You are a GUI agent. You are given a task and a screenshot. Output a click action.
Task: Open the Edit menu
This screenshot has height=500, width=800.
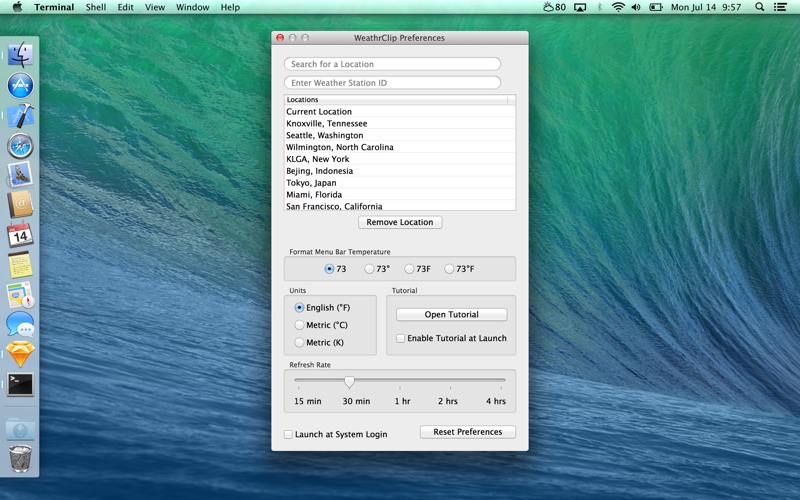[x=126, y=7]
